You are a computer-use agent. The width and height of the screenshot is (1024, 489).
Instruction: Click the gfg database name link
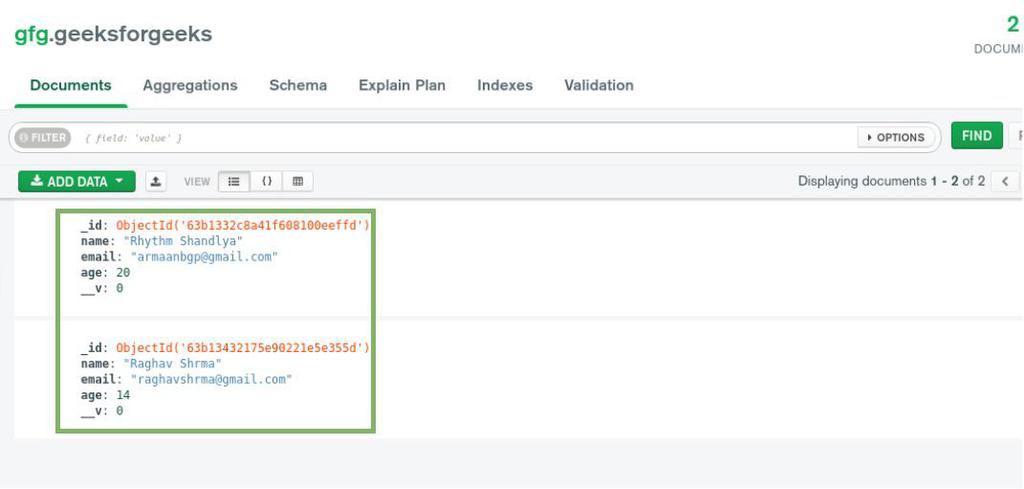[x=31, y=35]
